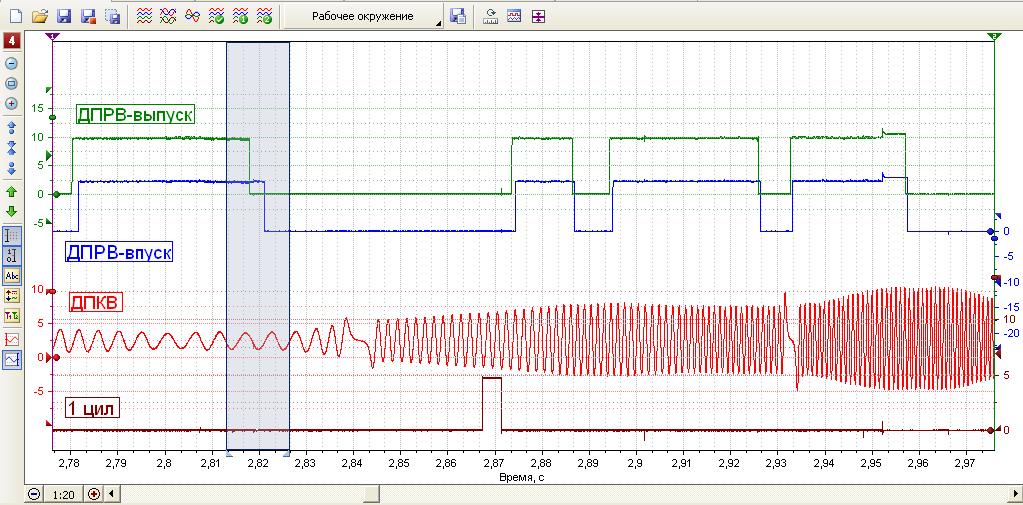
Task: Click save-selection icon with dashed outline floppy
Action: pyautogui.click(x=112, y=16)
